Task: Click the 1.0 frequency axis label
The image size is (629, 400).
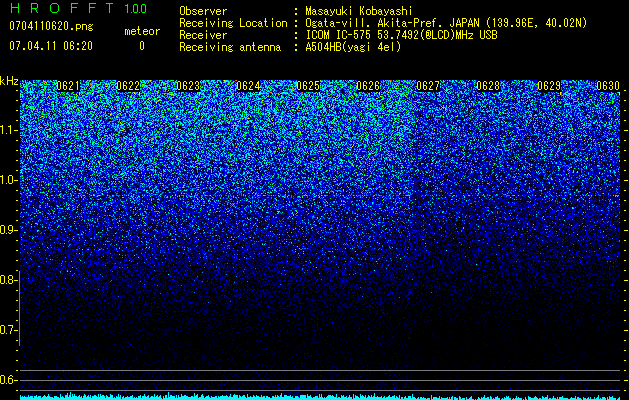Action: coord(8,180)
